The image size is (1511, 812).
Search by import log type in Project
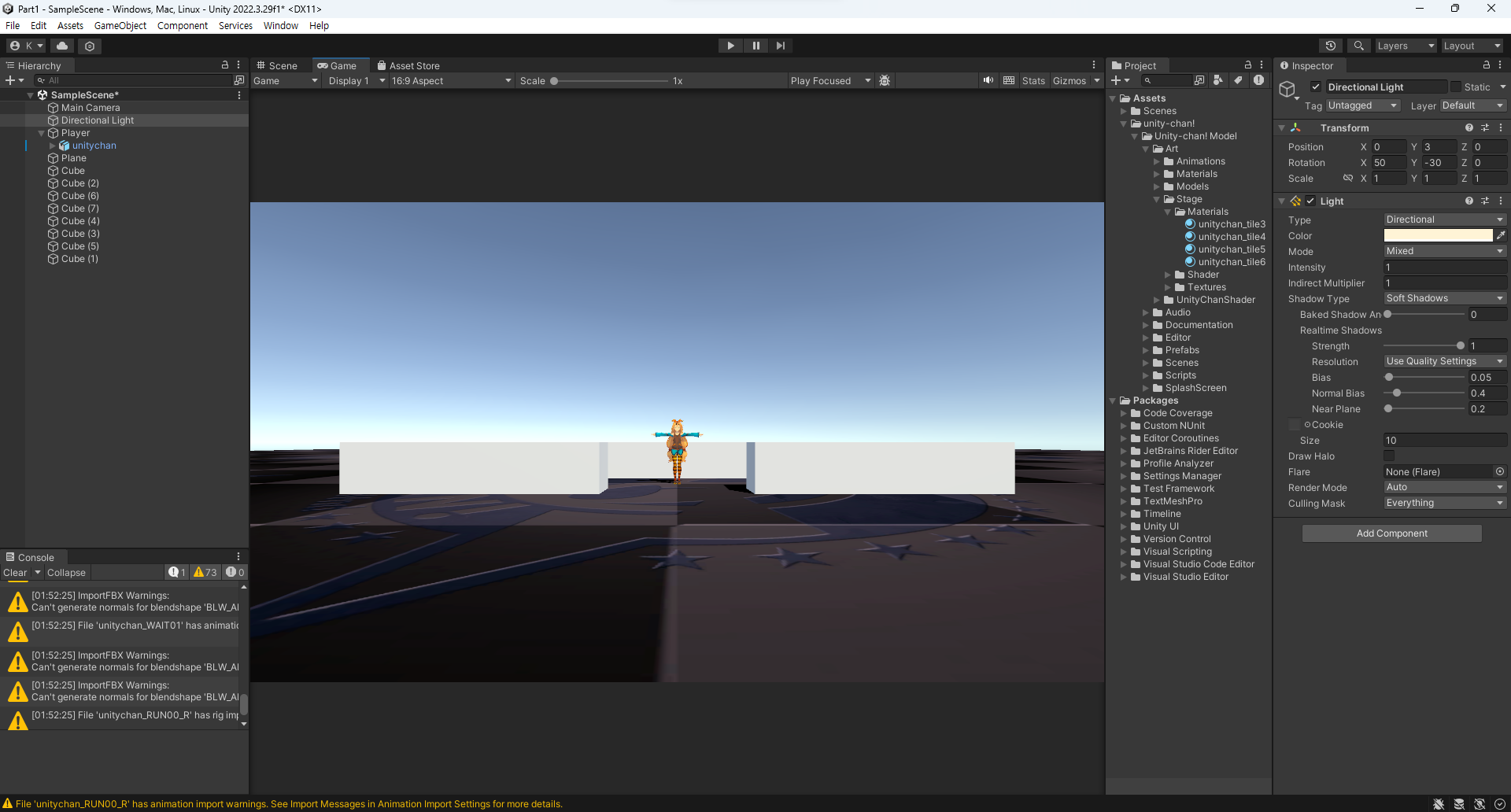click(1258, 80)
